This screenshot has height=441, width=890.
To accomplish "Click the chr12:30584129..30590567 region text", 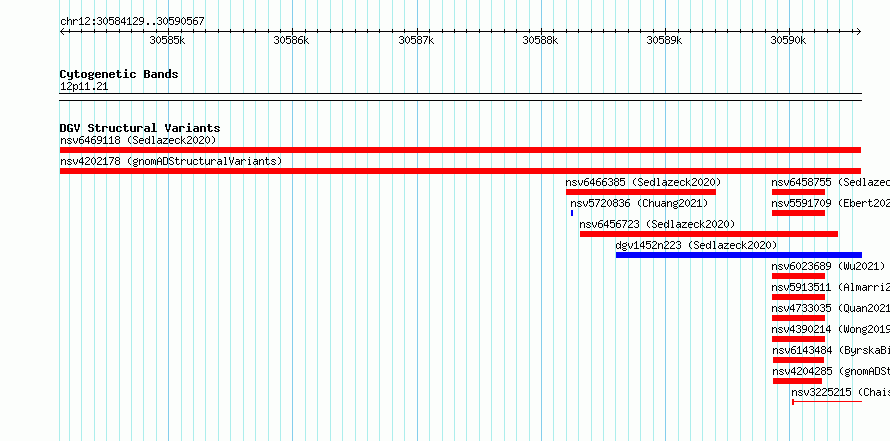I will pyautogui.click(x=132, y=22).
